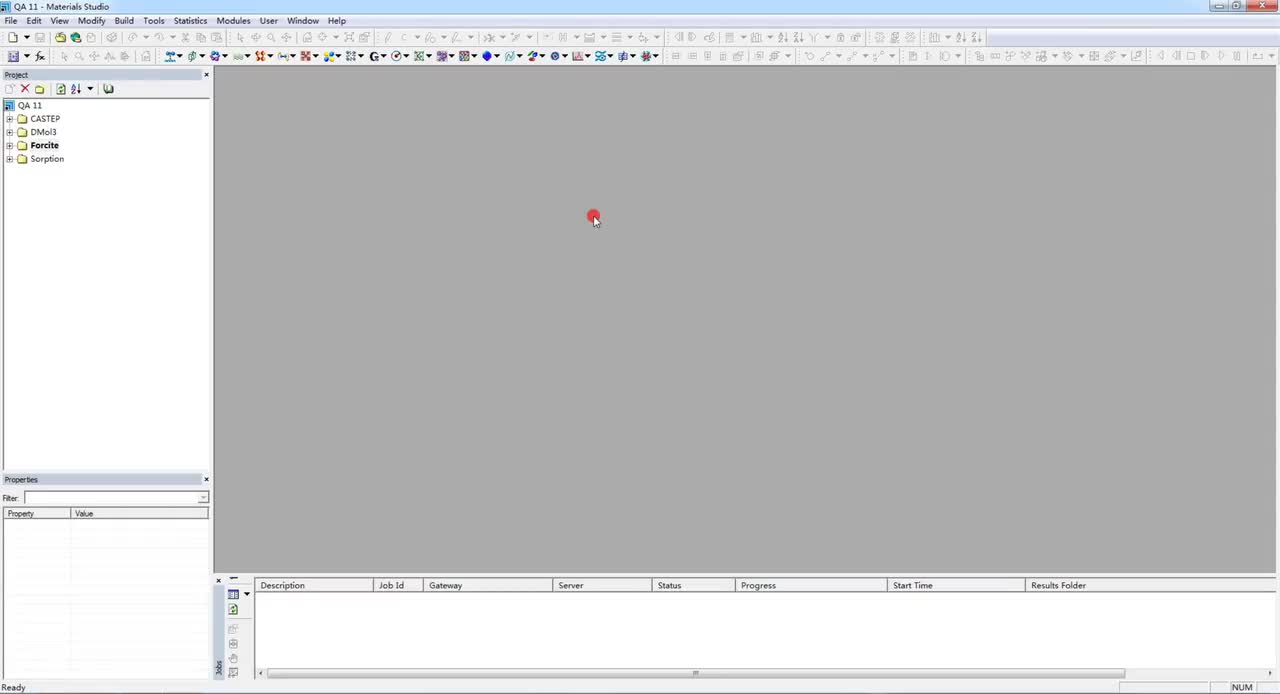Open the File menu

[11, 21]
